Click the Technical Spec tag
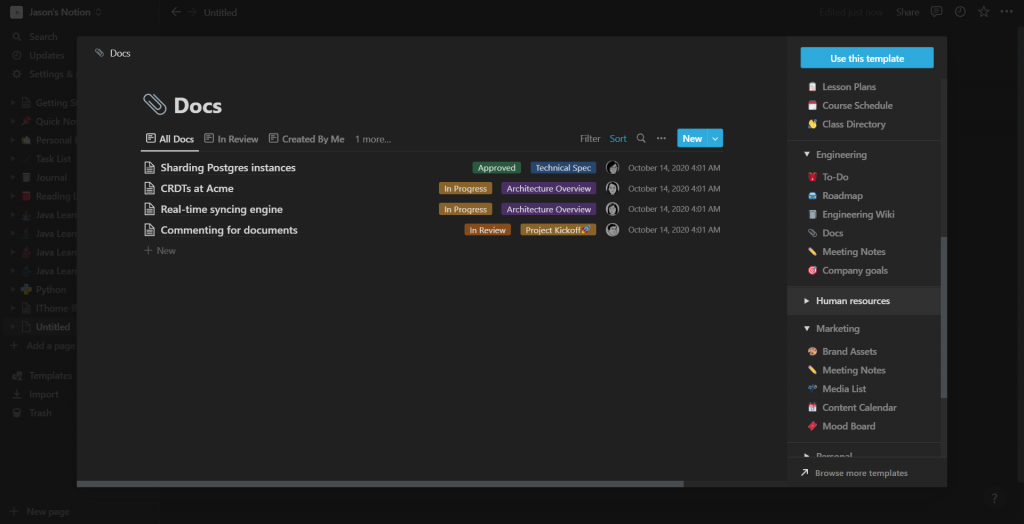This screenshot has width=1024, height=524. coord(563,168)
